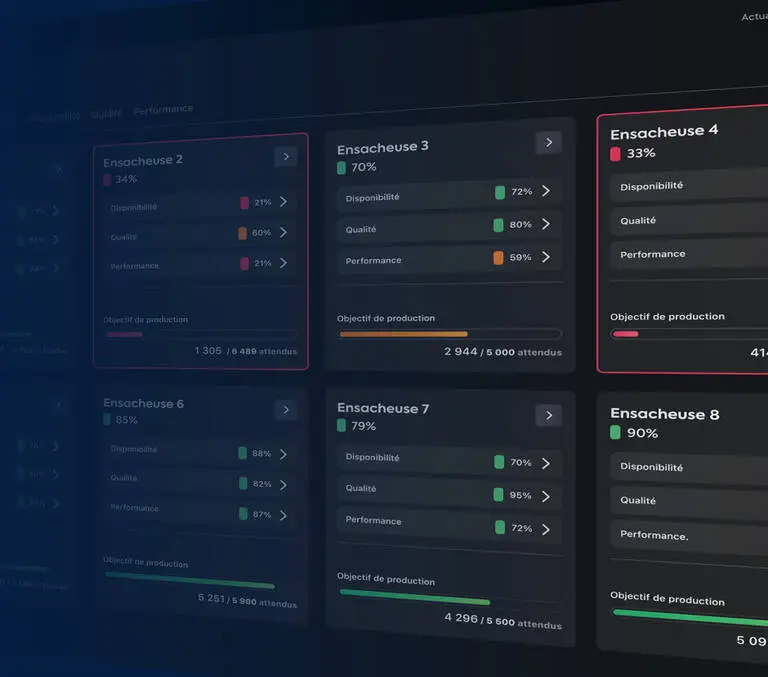Click Ensacheuse 3 orange production progress bar
Viewport: 768px width, 677px height.
click(x=404, y=334)
